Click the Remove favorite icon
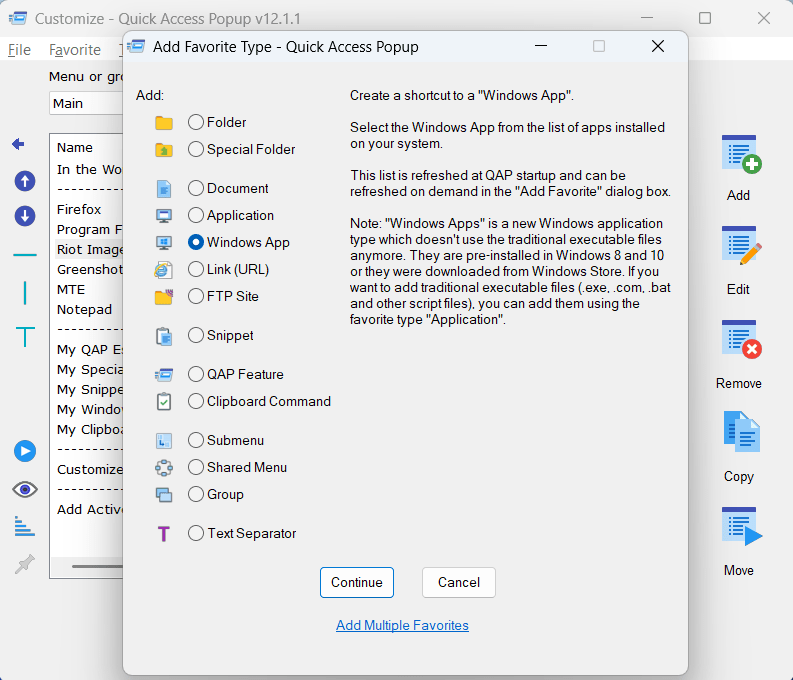This screenshot has width=793, height=680. [x=740, y=342]
